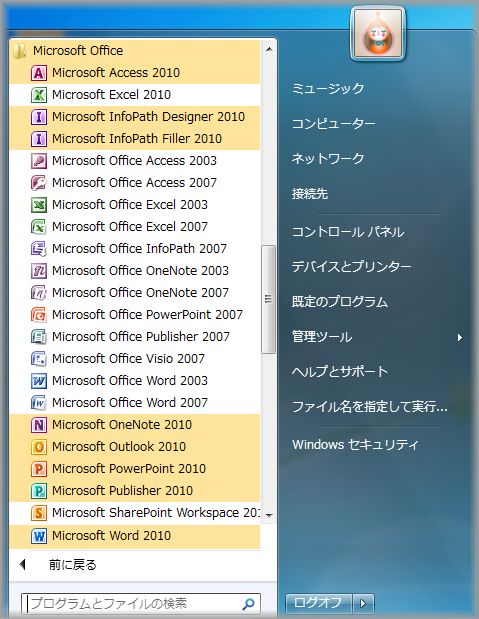Click the Office InfoPath 2007 icon
The image size is (479, 619).
[x=39, y=249]
